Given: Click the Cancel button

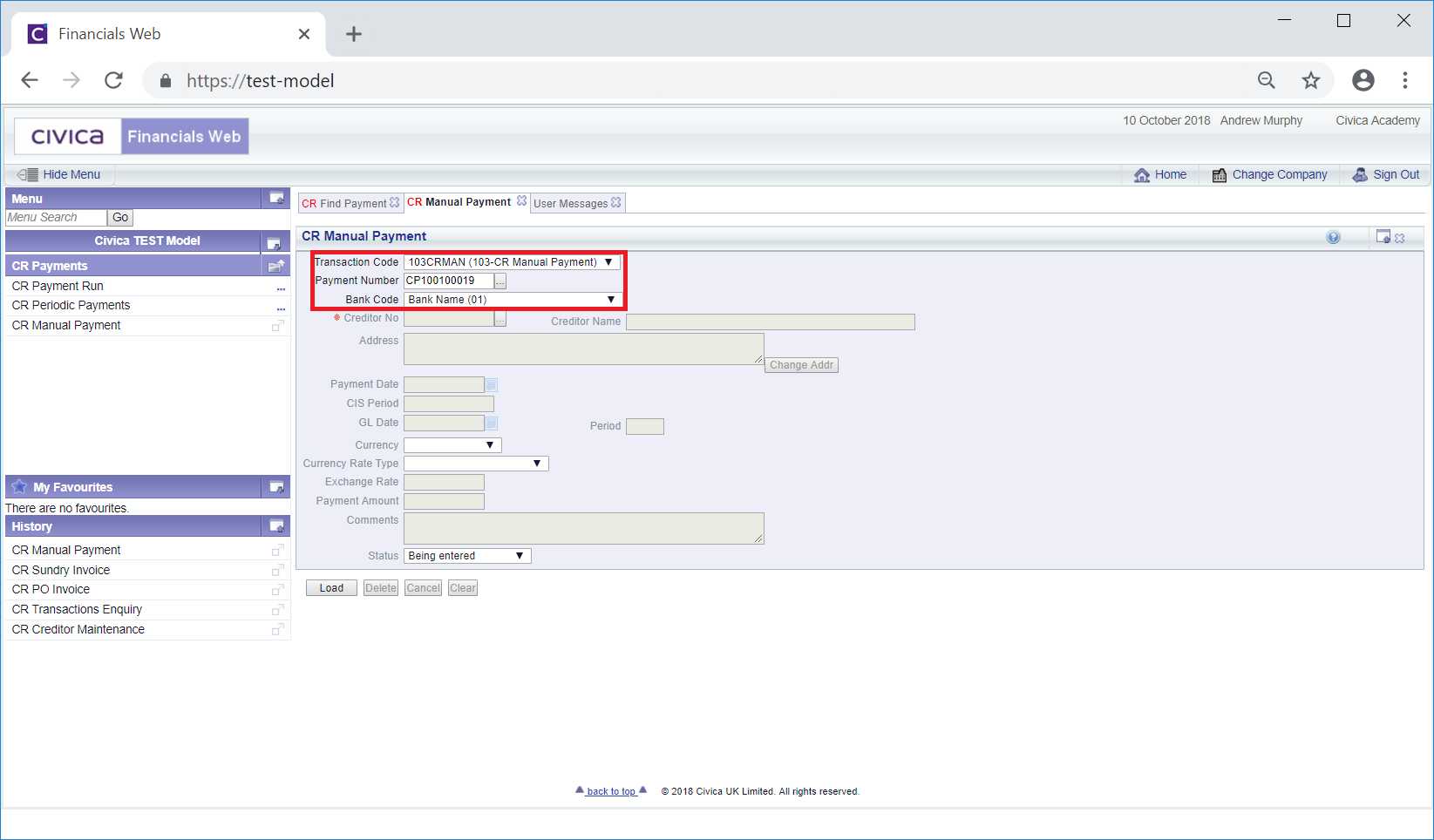Looking at the screenshot, I should pos(424,588).
